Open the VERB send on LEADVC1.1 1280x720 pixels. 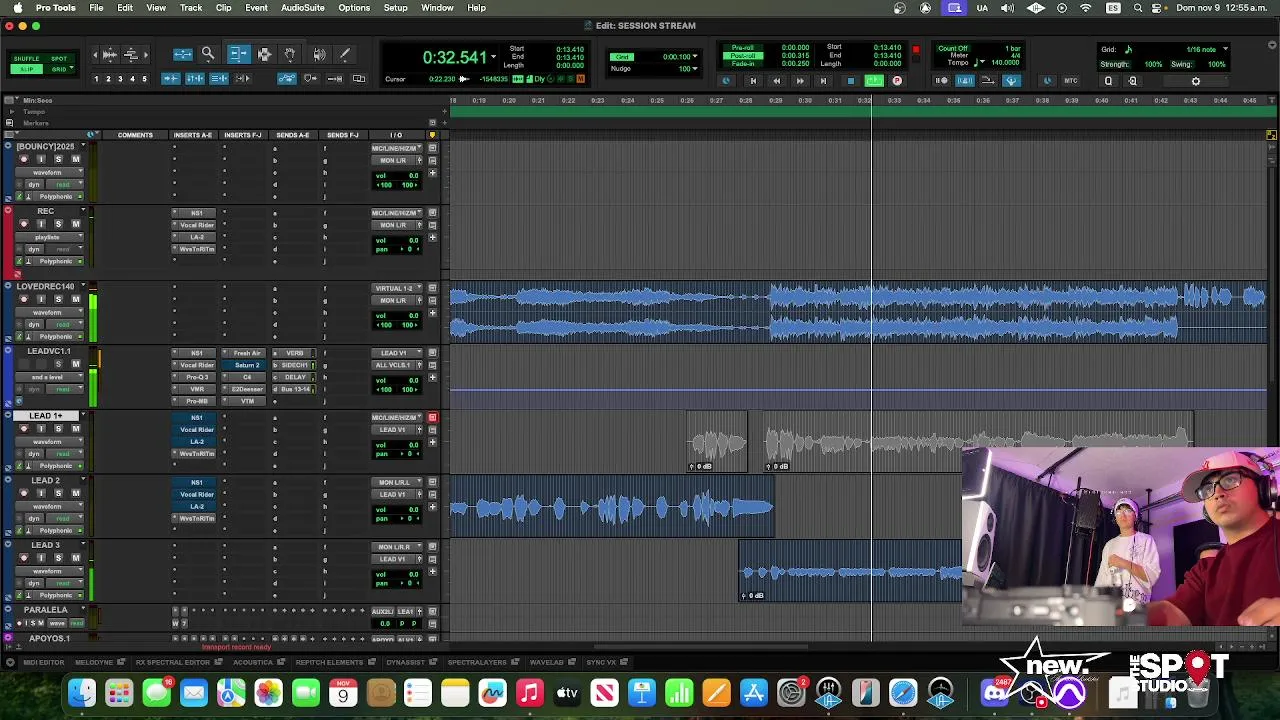295,353
